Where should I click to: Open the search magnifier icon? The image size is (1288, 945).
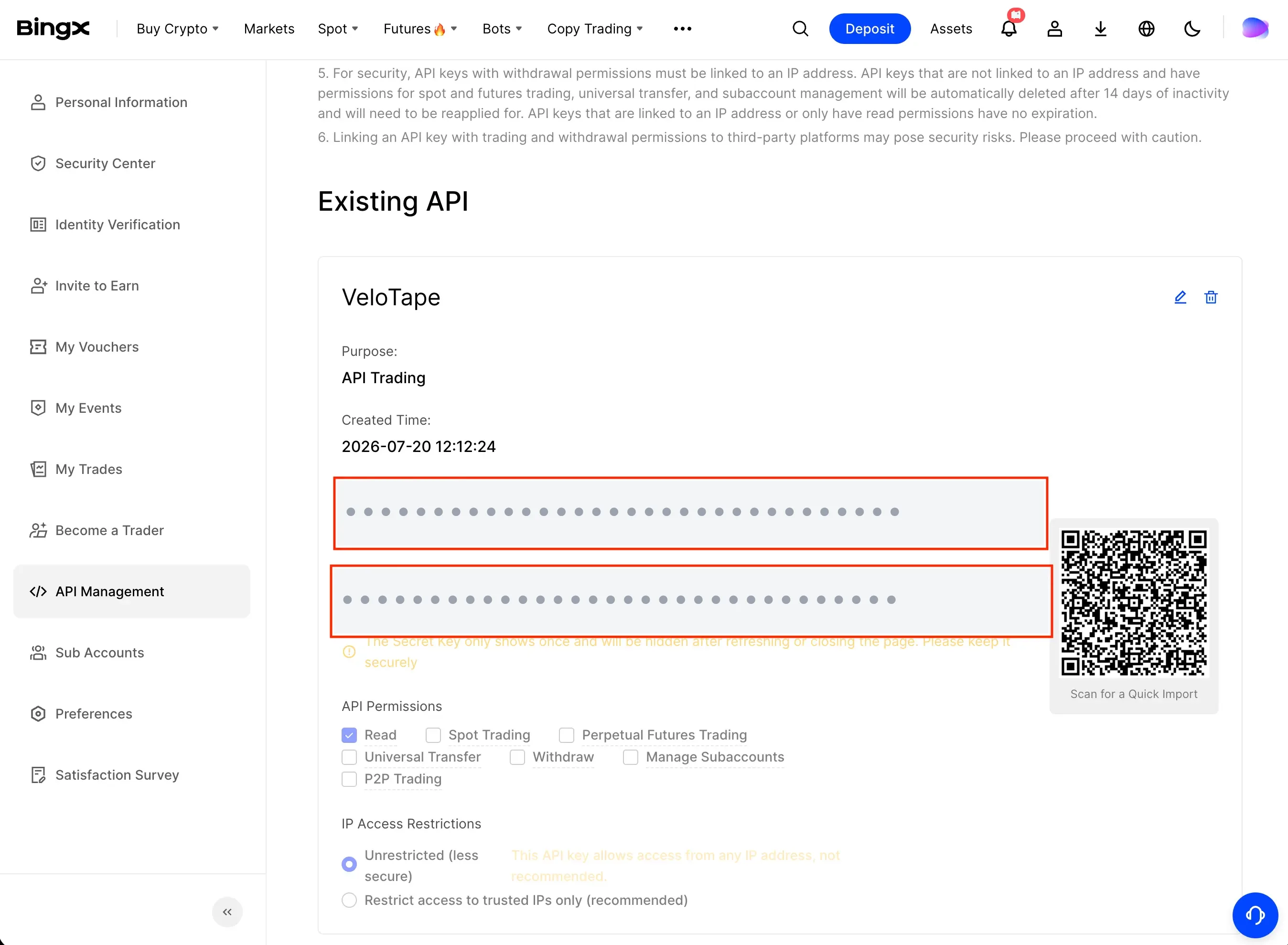point(800,29)
